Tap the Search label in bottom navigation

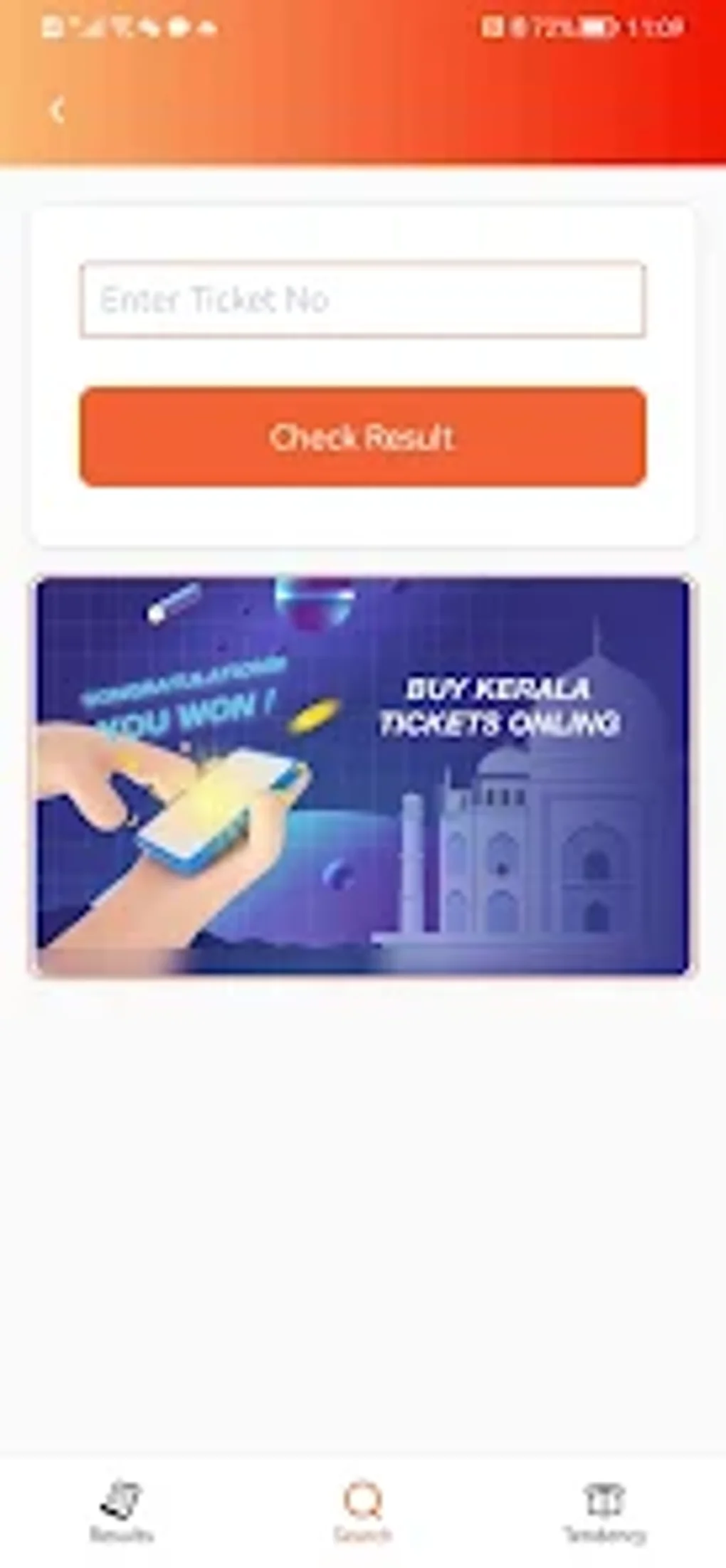point(363,1535)
